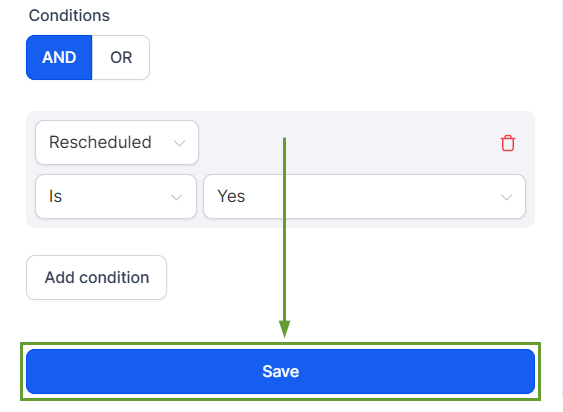The image size is (563, 412).
Task: Add a new condition
Action: [x=97, y=277]
